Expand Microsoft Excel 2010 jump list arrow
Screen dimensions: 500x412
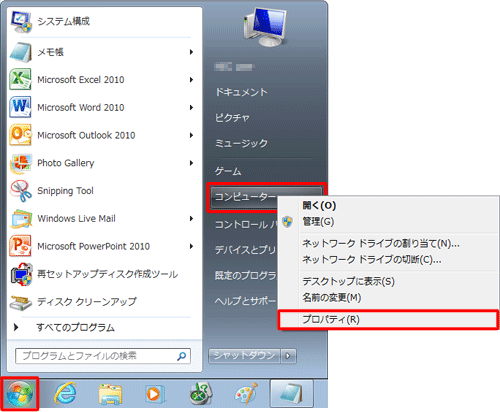click(191, 80)
